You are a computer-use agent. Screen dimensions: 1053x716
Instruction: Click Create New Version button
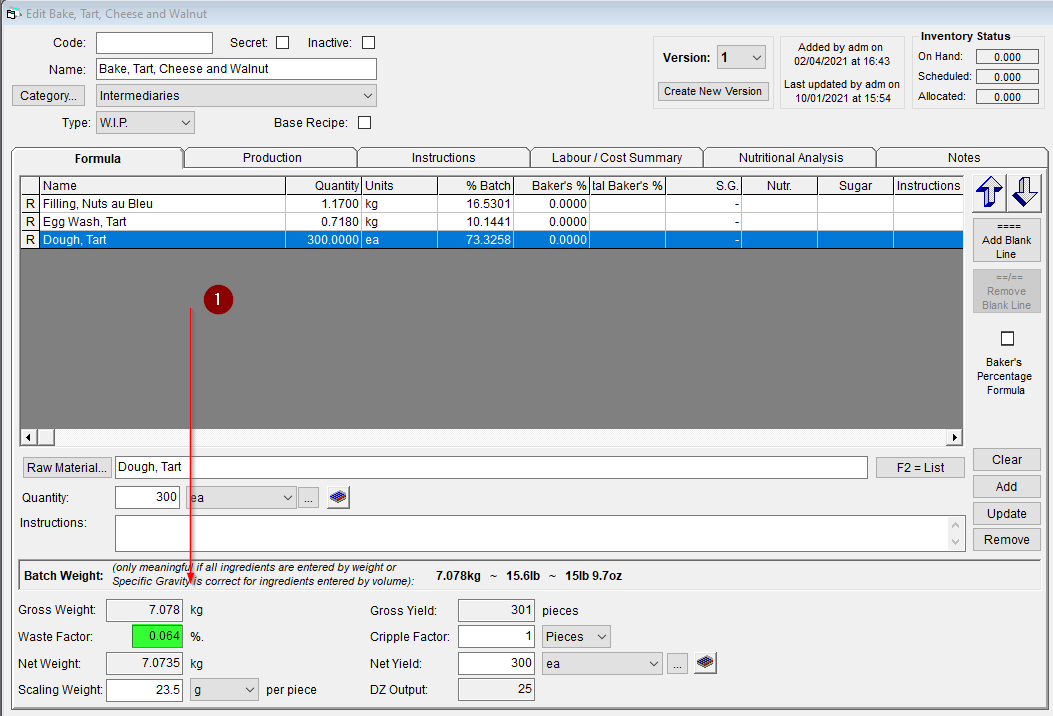[x=713, y=91]
